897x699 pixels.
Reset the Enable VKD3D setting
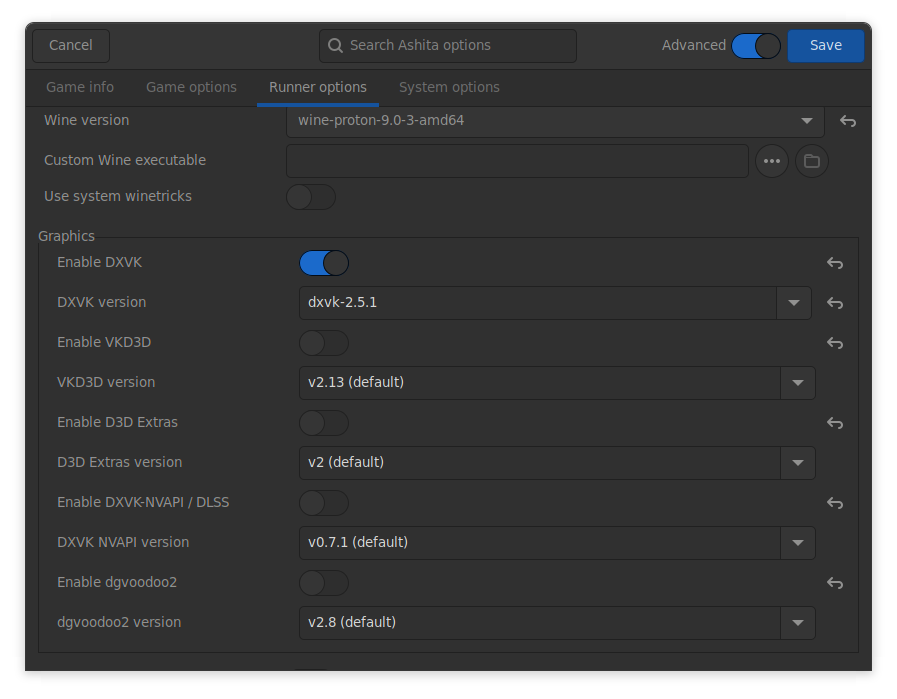coord(834,343)
